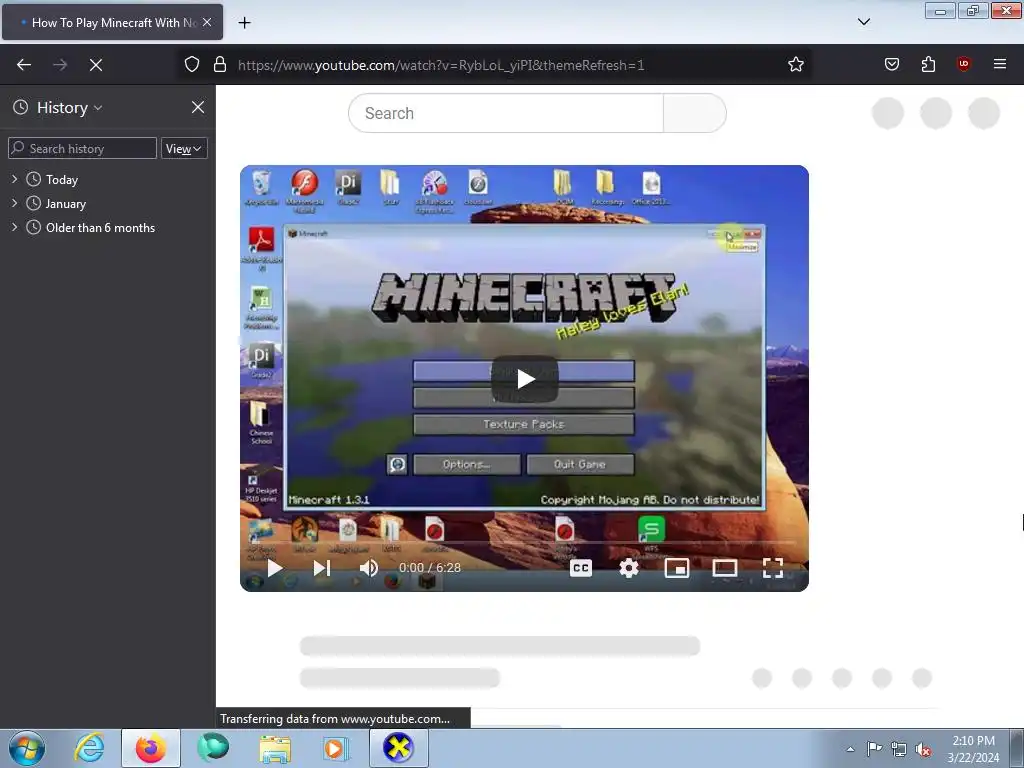Enter full screen video mode
This screenshot has height=768, width=1024.
pyautogui.click(x=773, y=568)
